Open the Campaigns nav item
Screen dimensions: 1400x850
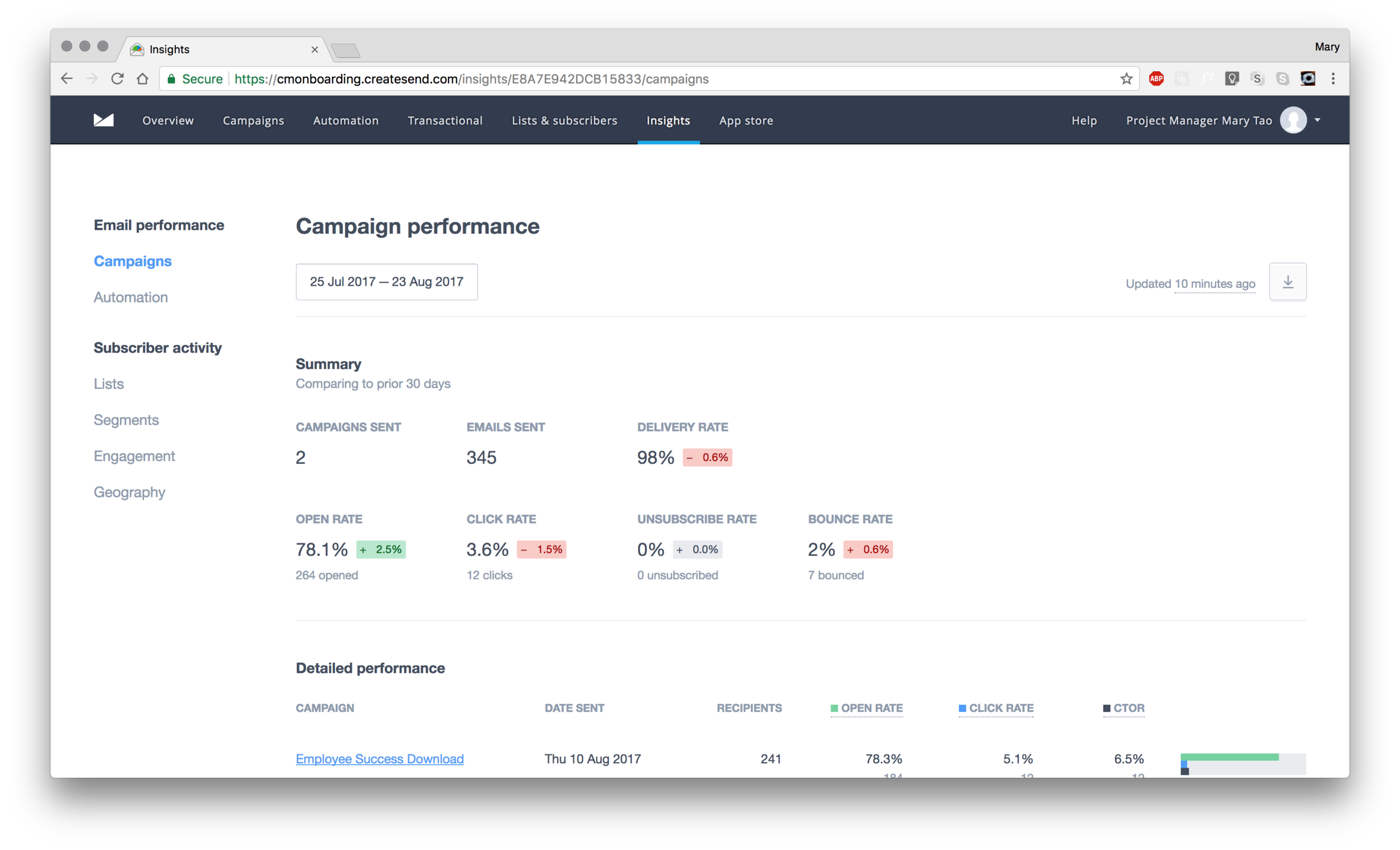254,120
